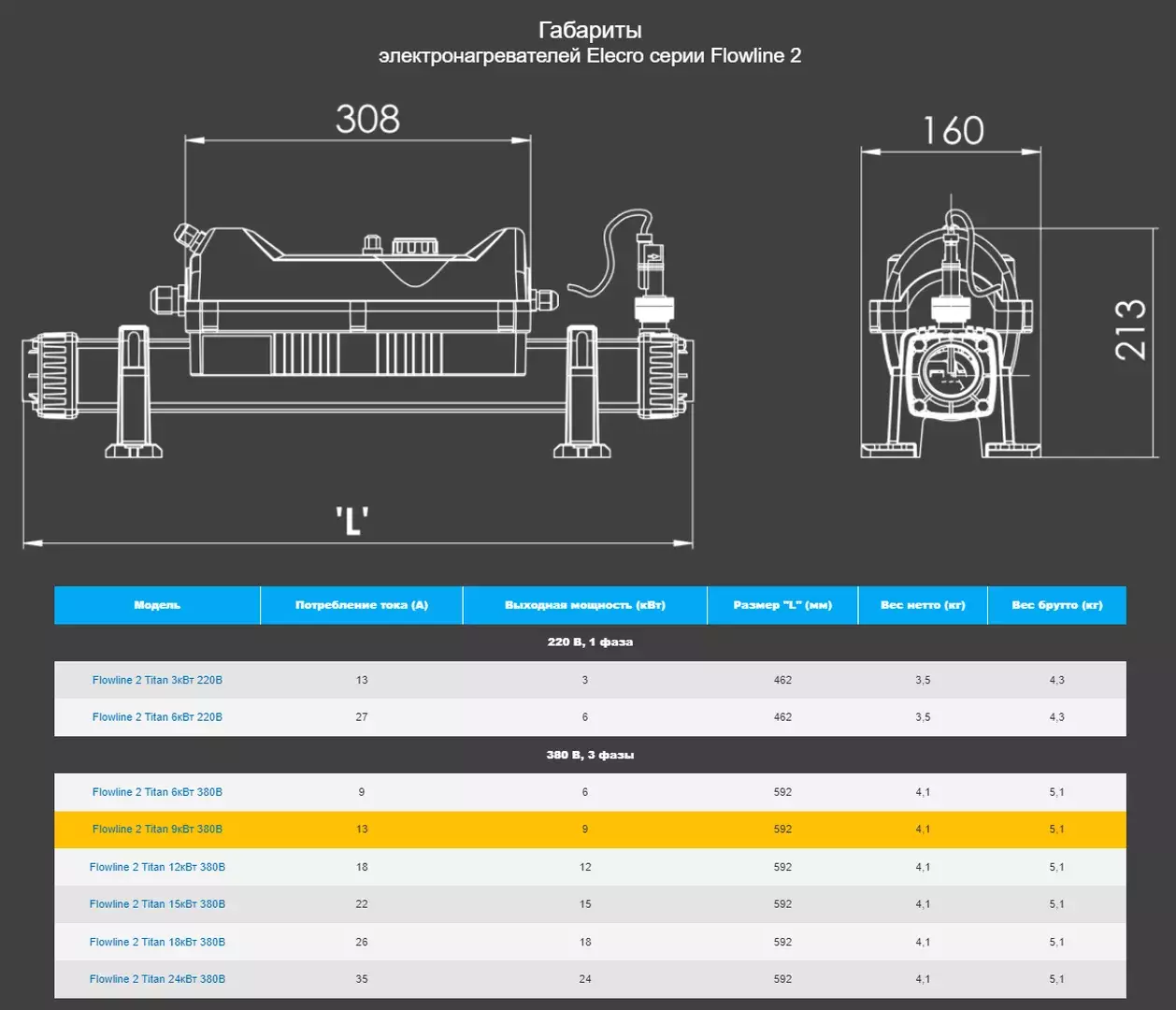Open Flowline 2 Titan 12кВт 380В link
The height and width of the screenshot is (1010, 1176).
click(157, 867)
